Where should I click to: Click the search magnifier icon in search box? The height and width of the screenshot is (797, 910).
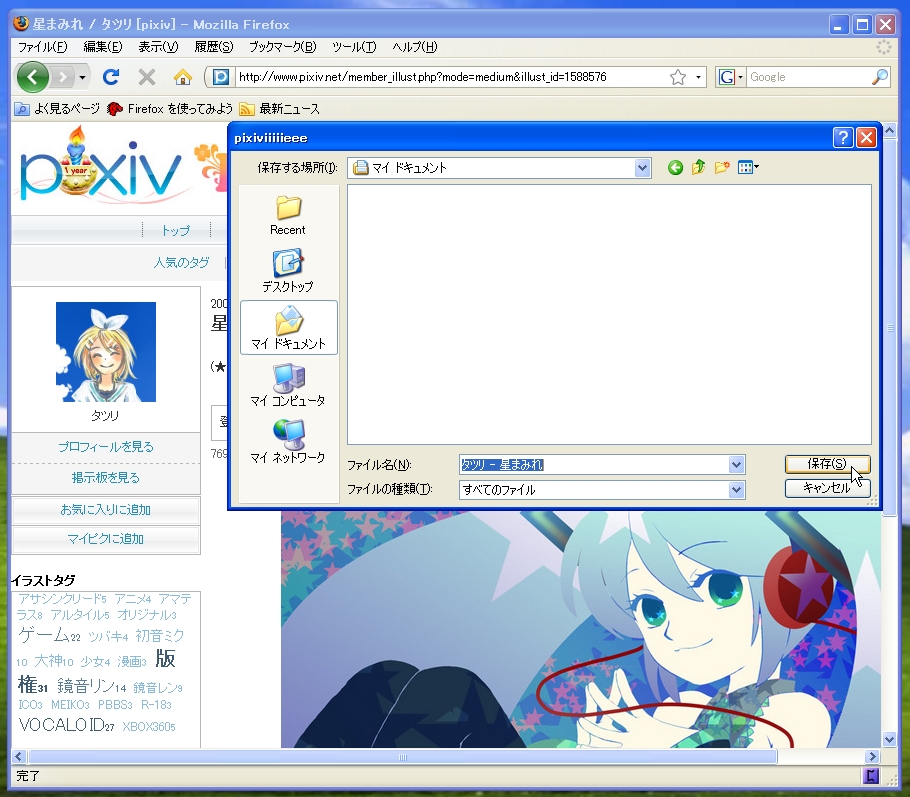point(880,77)
